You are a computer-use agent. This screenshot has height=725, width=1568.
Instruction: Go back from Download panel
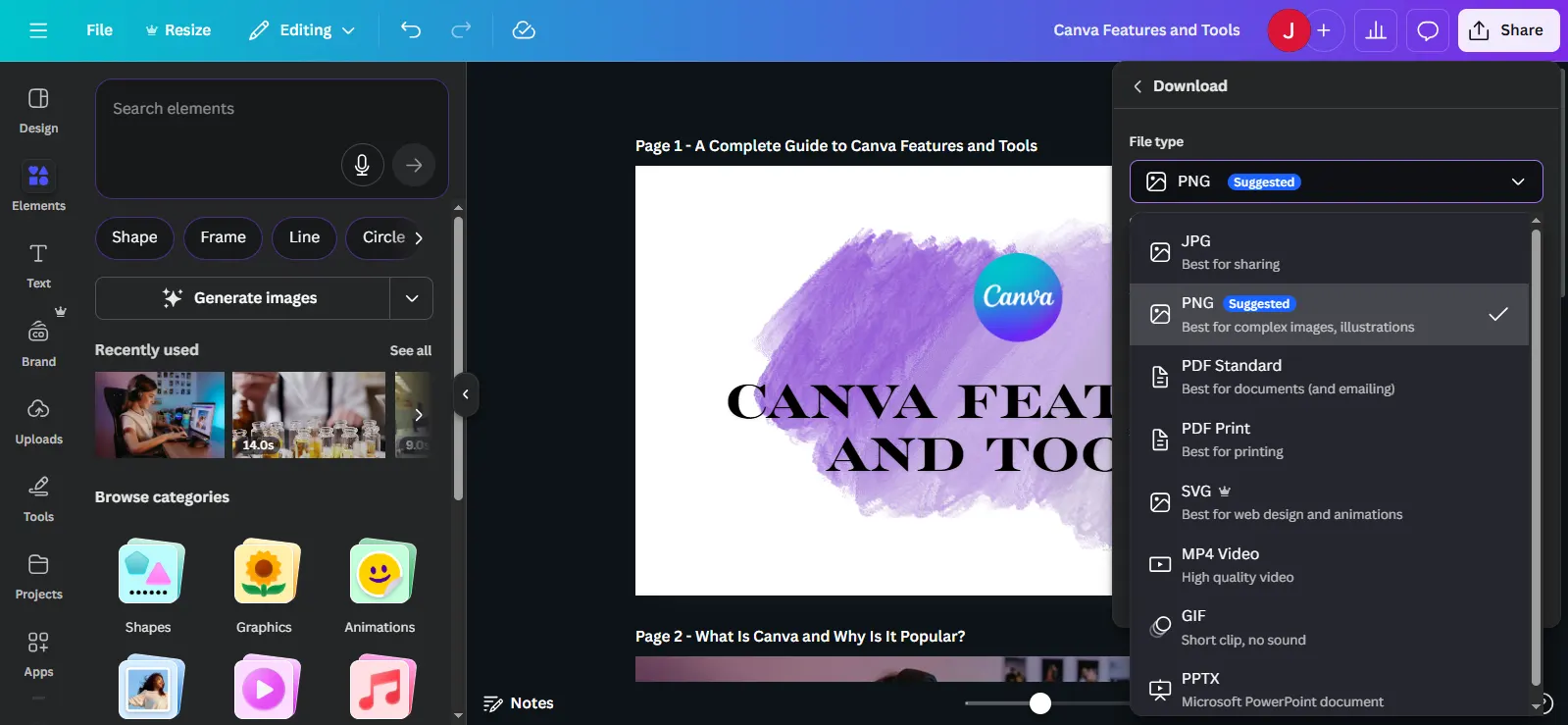1138,86
